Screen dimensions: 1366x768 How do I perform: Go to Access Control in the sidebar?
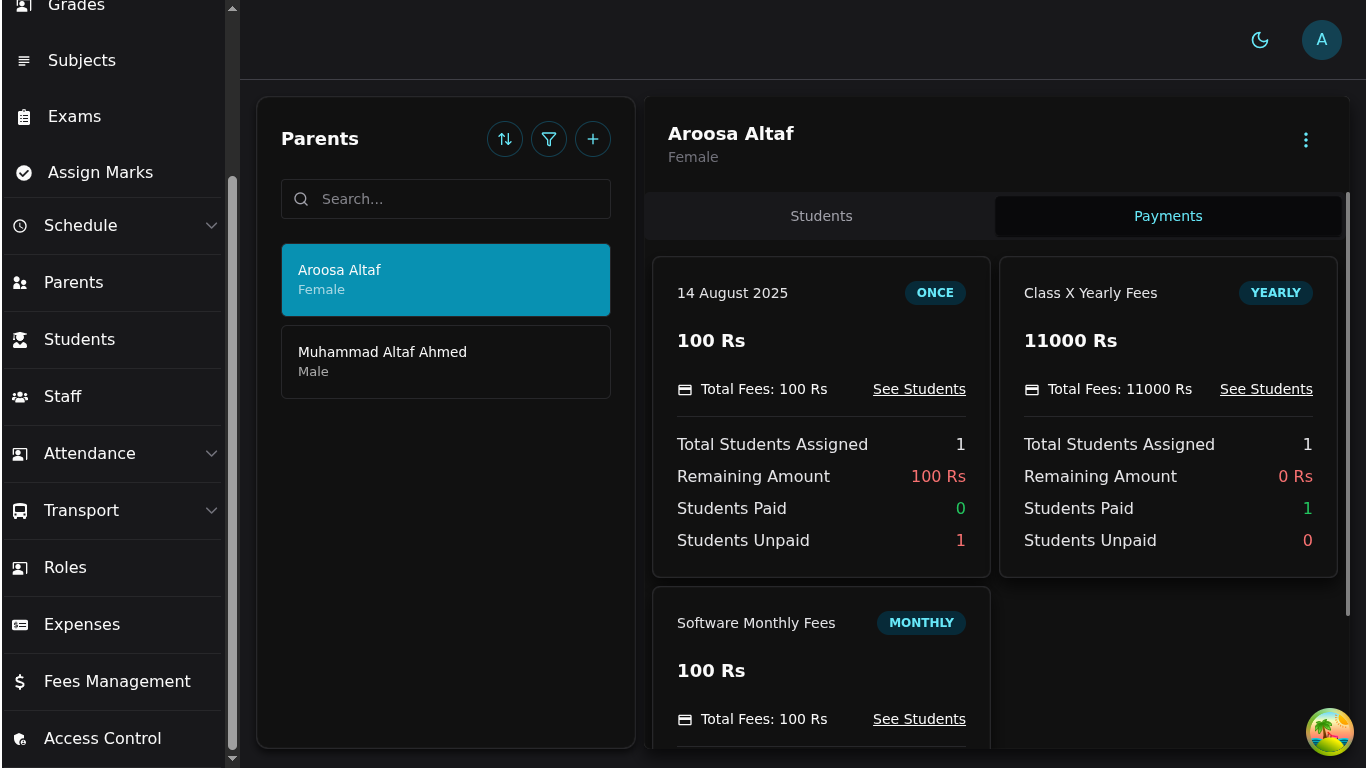coord(102,738)
